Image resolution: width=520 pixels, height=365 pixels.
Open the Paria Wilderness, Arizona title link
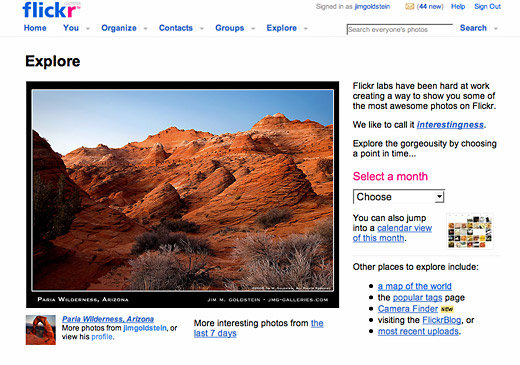pyautogui.click(x=108, y=319)
